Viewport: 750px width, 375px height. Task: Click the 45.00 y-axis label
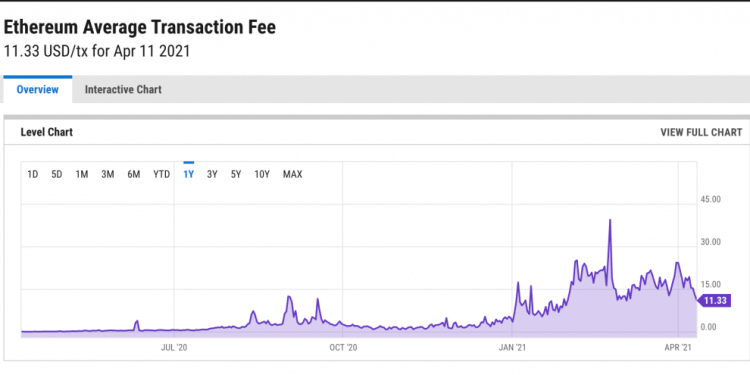coord(710,199)
